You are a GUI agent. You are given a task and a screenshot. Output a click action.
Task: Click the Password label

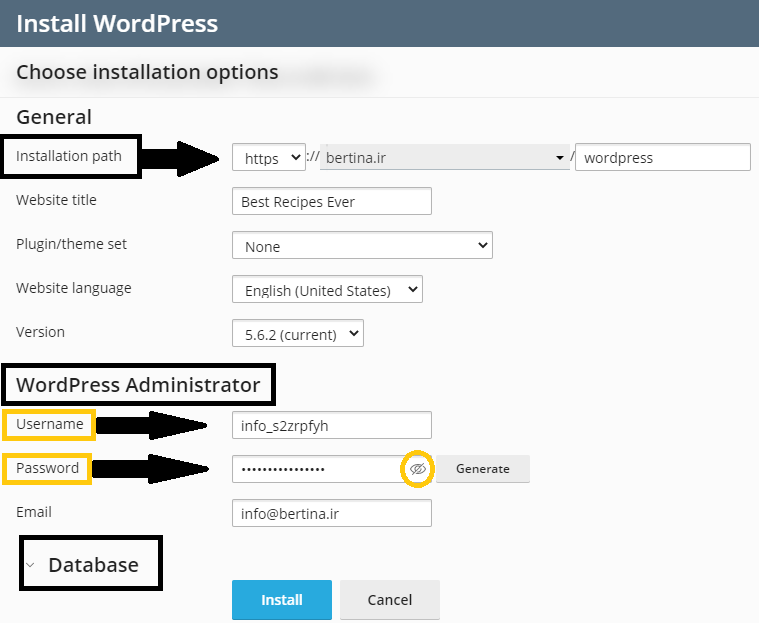pos(47,468)
